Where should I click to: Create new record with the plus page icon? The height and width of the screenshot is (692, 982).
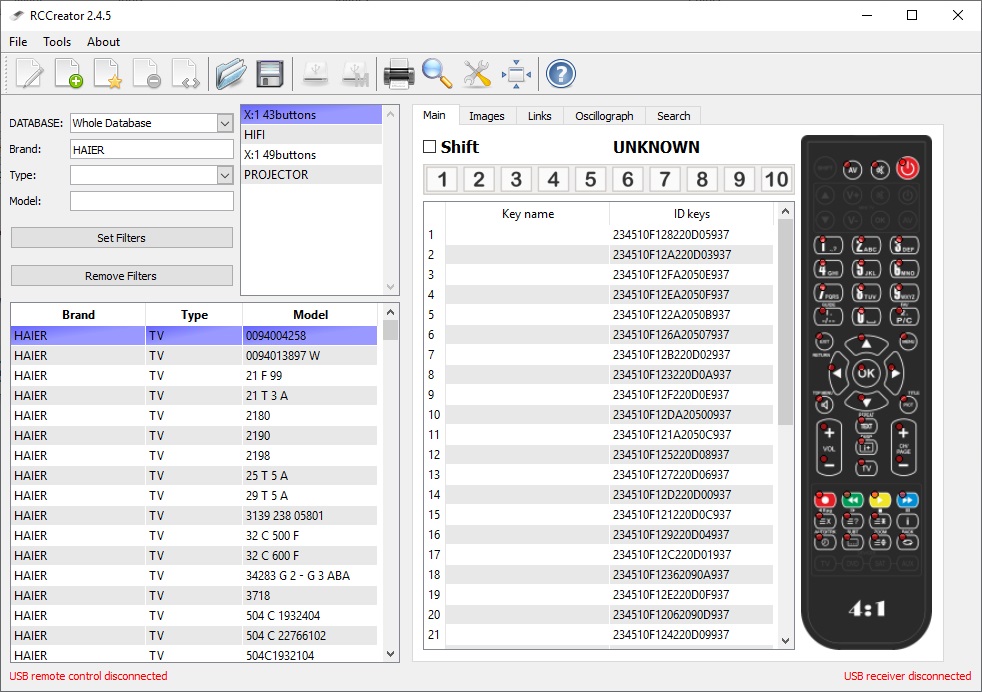[x=68, y=73]
